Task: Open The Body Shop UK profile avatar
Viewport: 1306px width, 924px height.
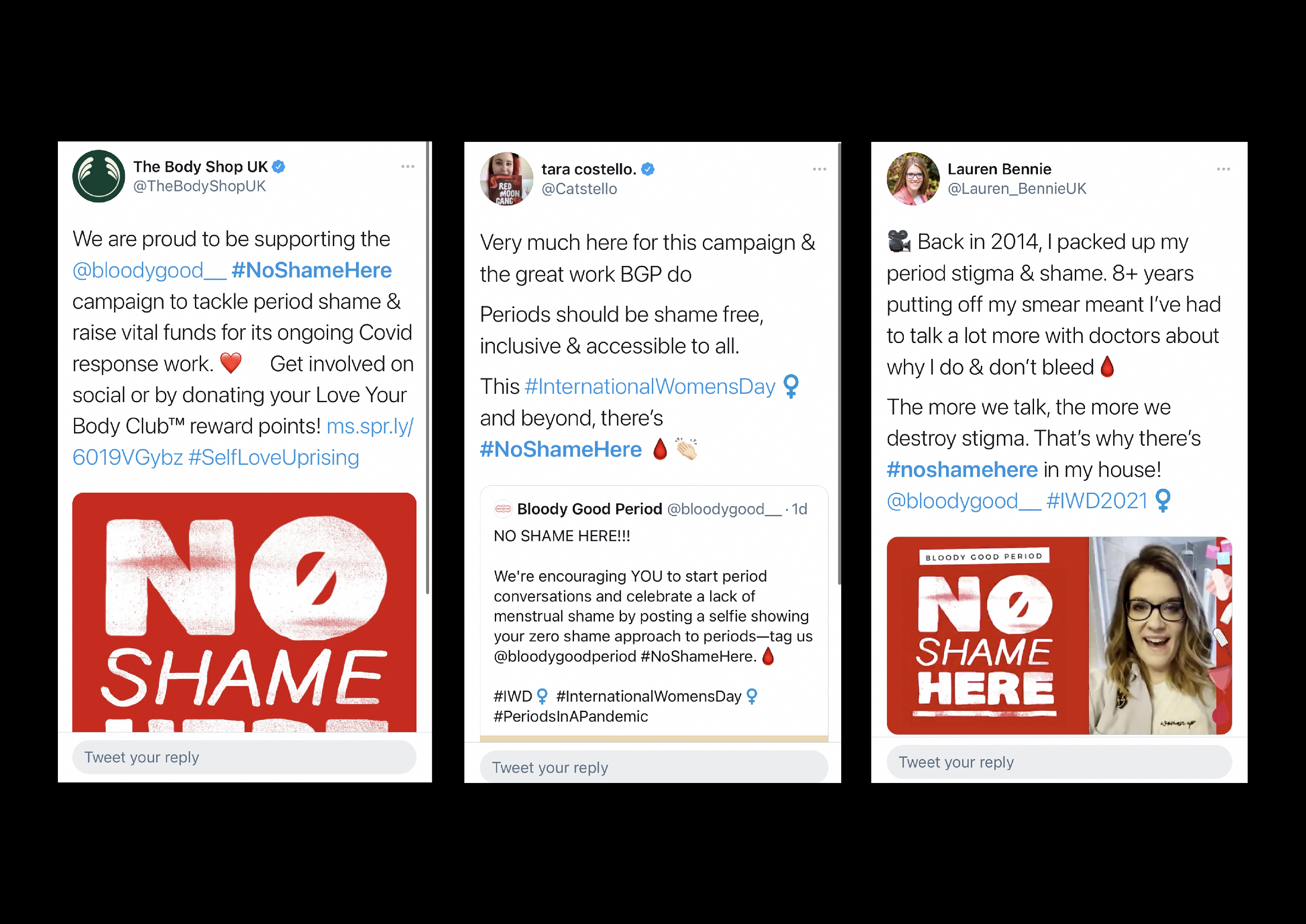Action: coord(98,176)
